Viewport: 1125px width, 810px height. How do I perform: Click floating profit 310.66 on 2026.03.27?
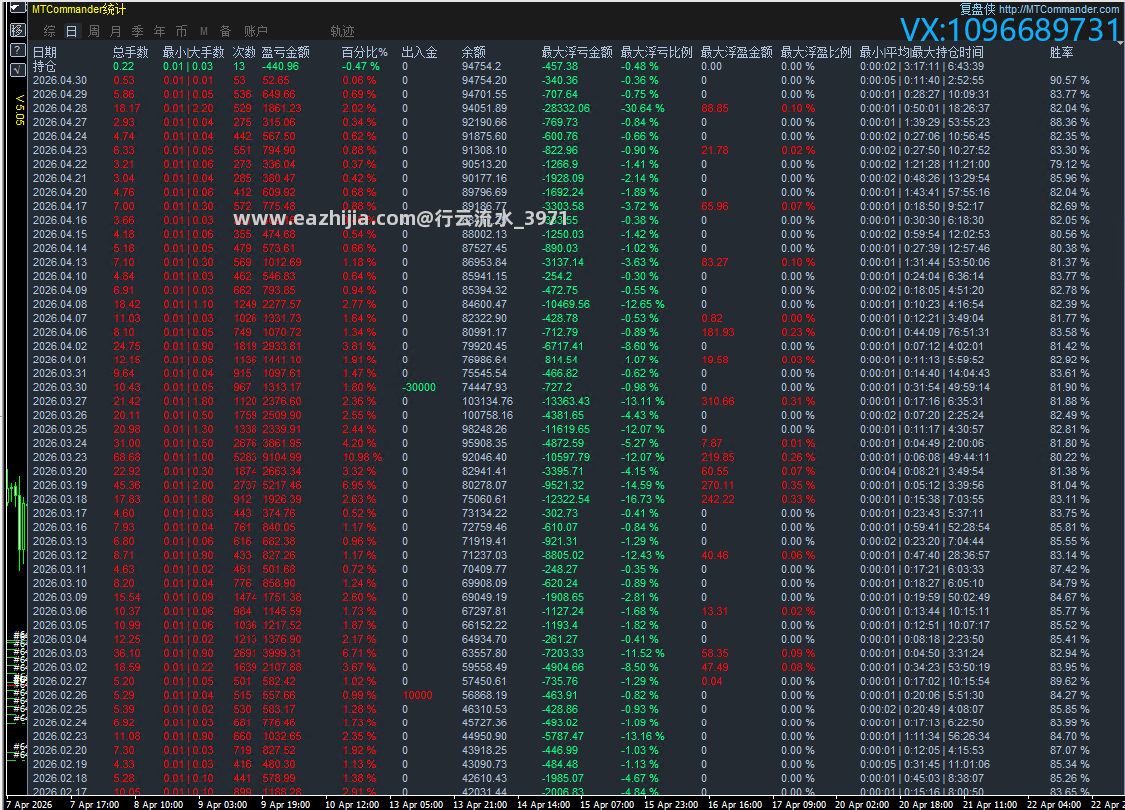pos(718,401)
